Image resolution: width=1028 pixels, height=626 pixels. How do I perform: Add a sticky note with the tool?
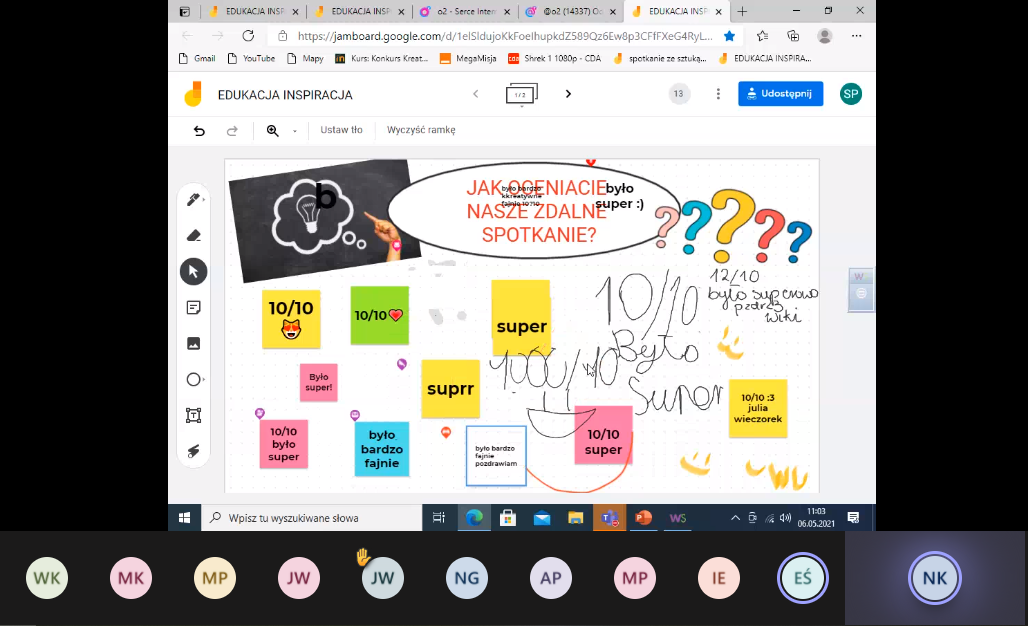[x=194, y=308]
